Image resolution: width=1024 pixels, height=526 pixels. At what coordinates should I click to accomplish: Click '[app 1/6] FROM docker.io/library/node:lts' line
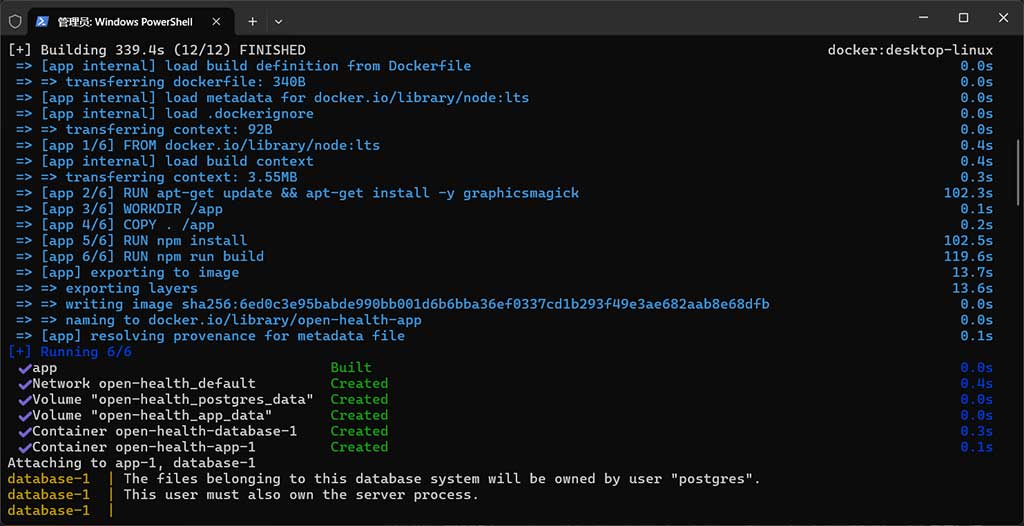(198, 145)
